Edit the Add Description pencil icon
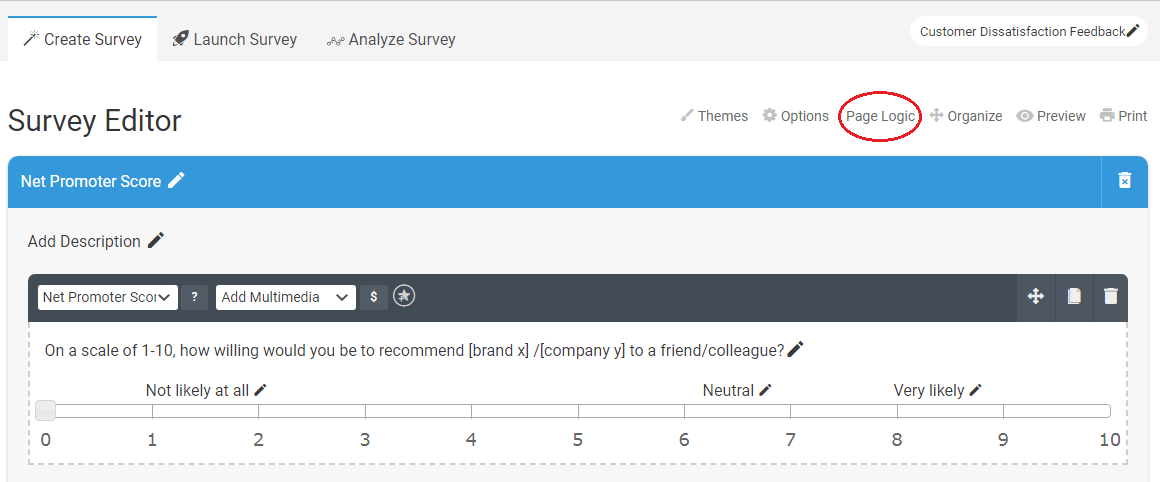The image size is (1160, 482). pyautogui.click(x=155, y=240)
